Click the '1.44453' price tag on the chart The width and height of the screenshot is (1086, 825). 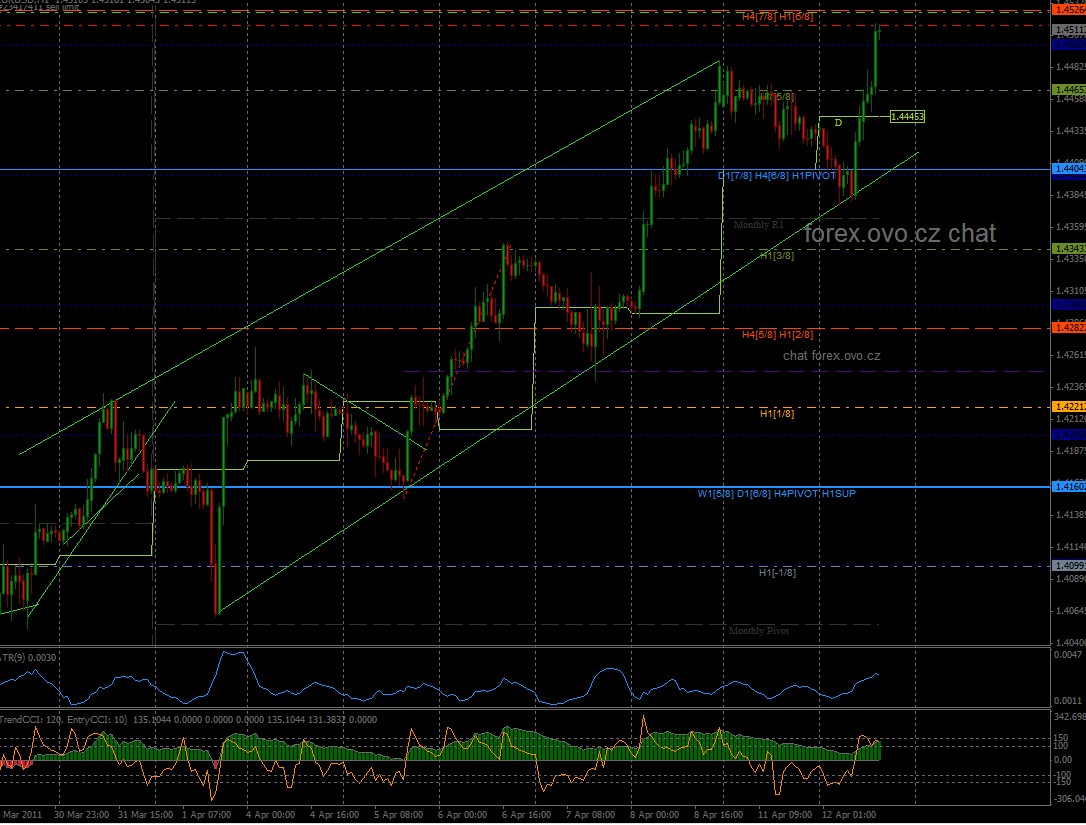click(907, 116)
